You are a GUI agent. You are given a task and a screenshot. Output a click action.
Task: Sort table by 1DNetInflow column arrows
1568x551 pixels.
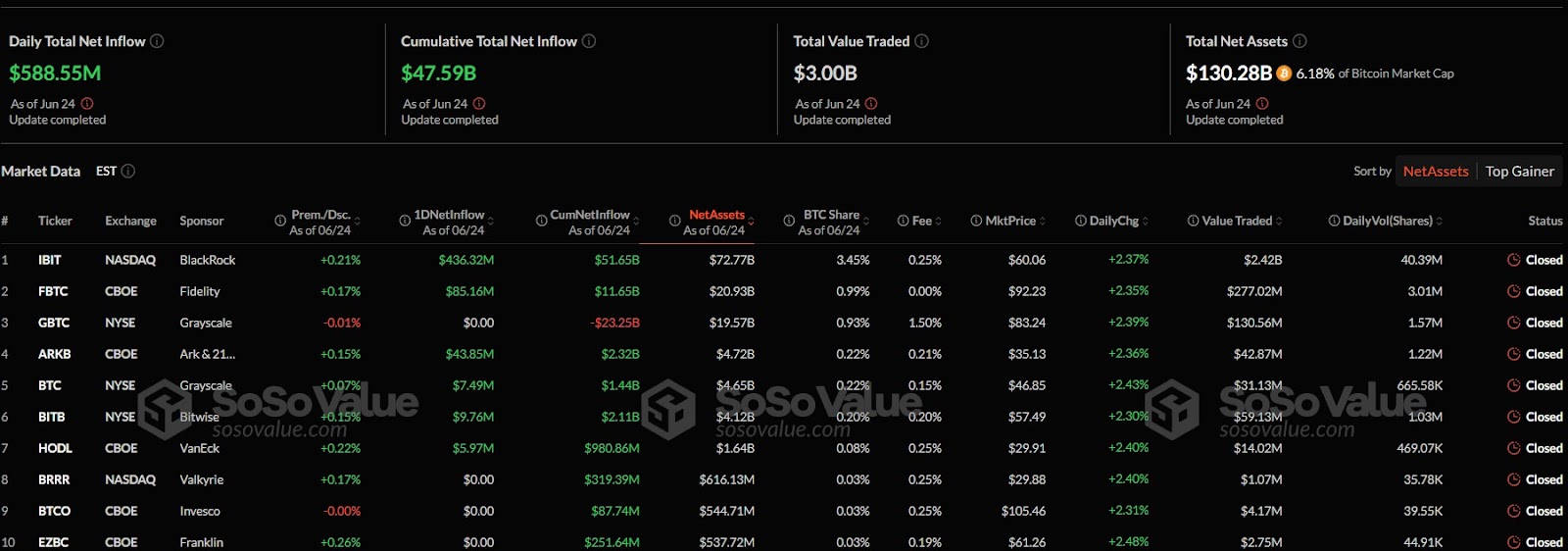490,222
